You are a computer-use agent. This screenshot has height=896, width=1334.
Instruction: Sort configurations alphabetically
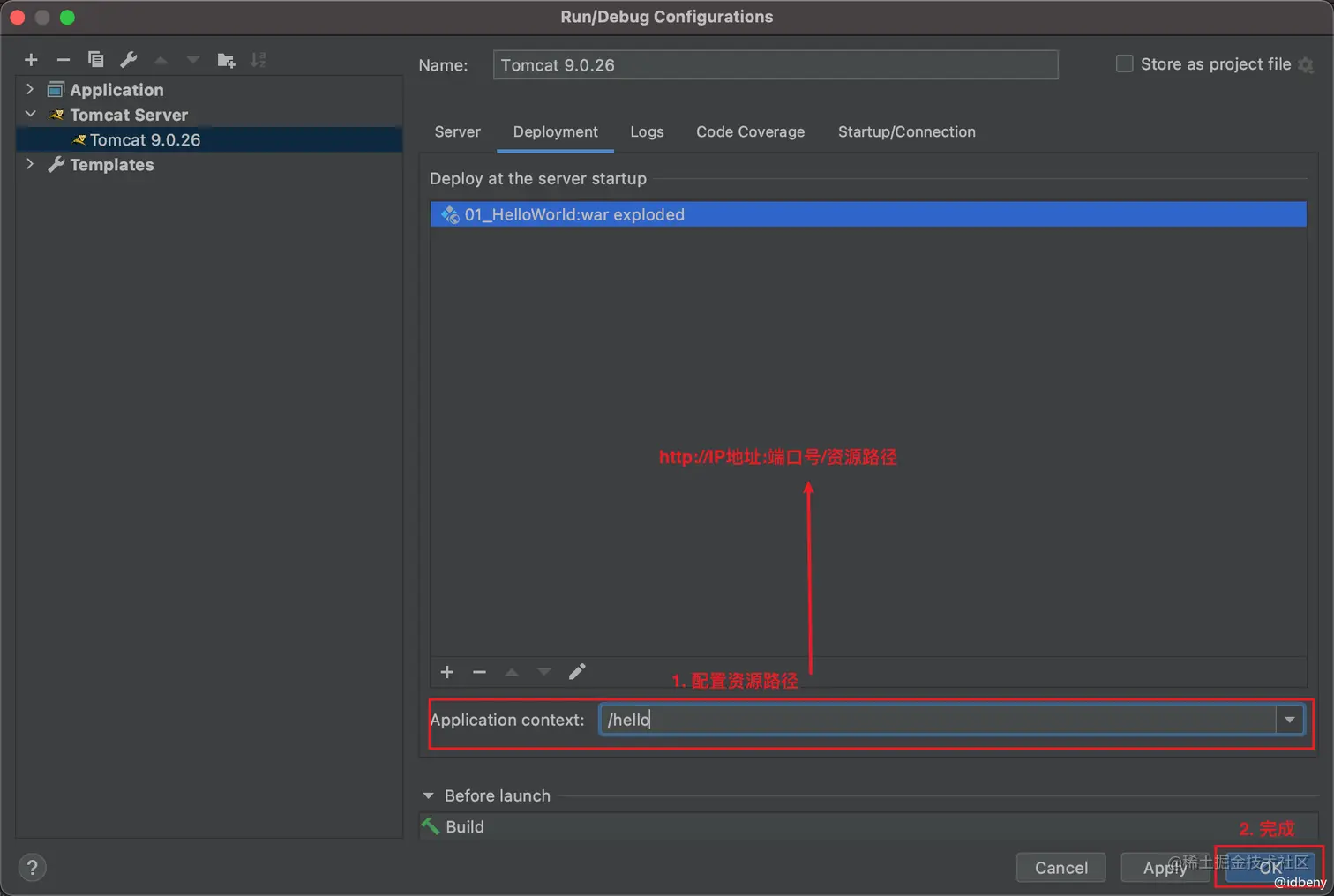click(258, 60)
